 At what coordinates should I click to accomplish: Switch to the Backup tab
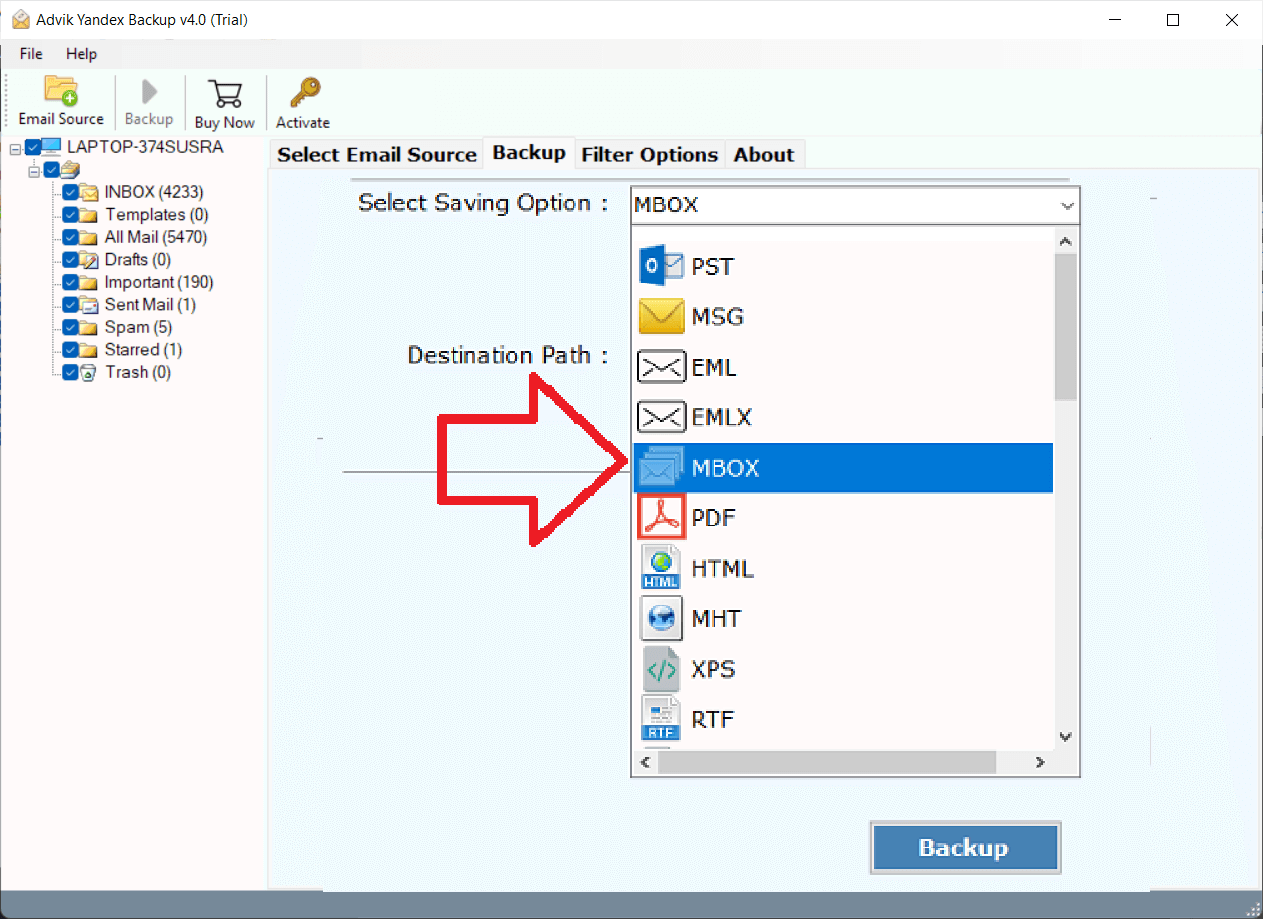[x=529, y=153]
